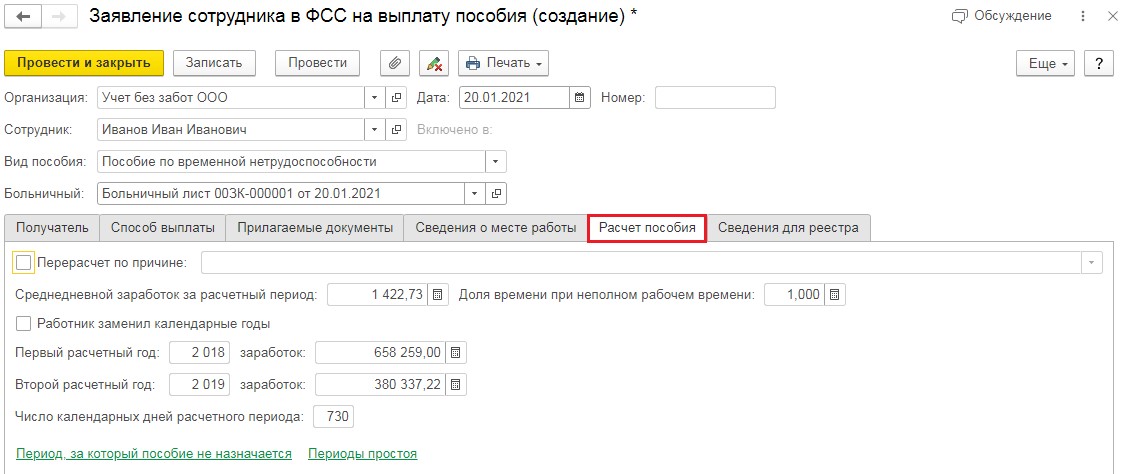
Task: Open calculator for second year заработок 380 337,22
Action: point(456,384)
